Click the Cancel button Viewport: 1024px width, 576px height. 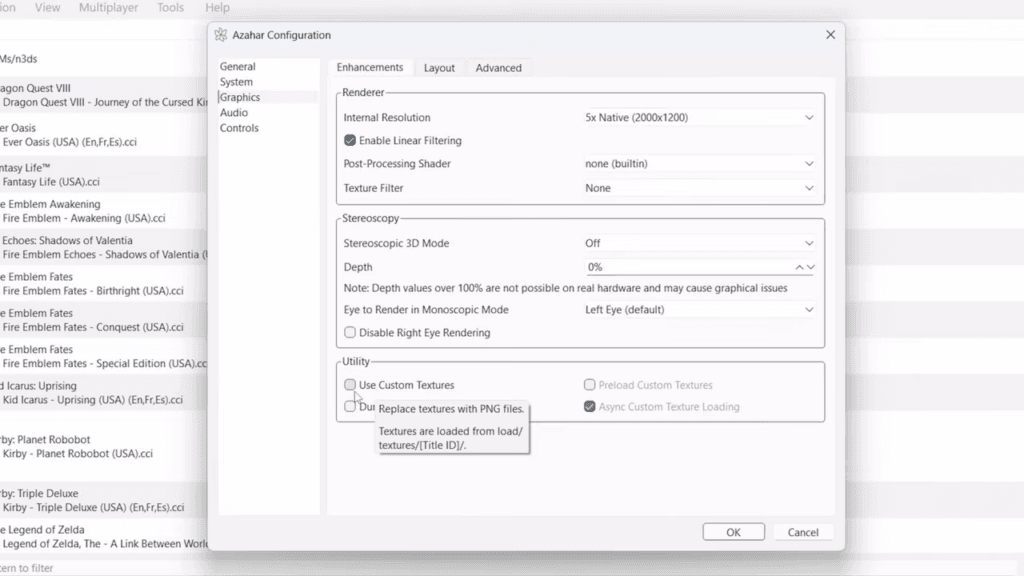point(803,532)
